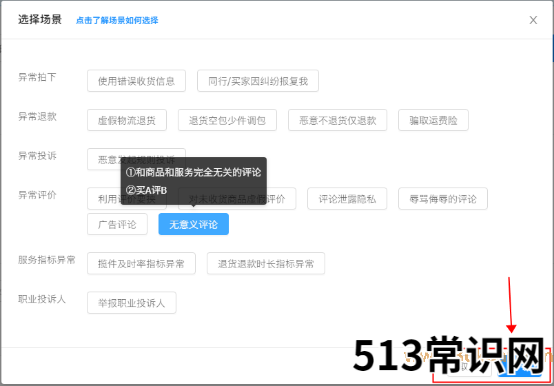Image resolution: width=554 pixels, height=386 pixels.
Task: Click the 异常投诉 category label
Action: point(37,155)
